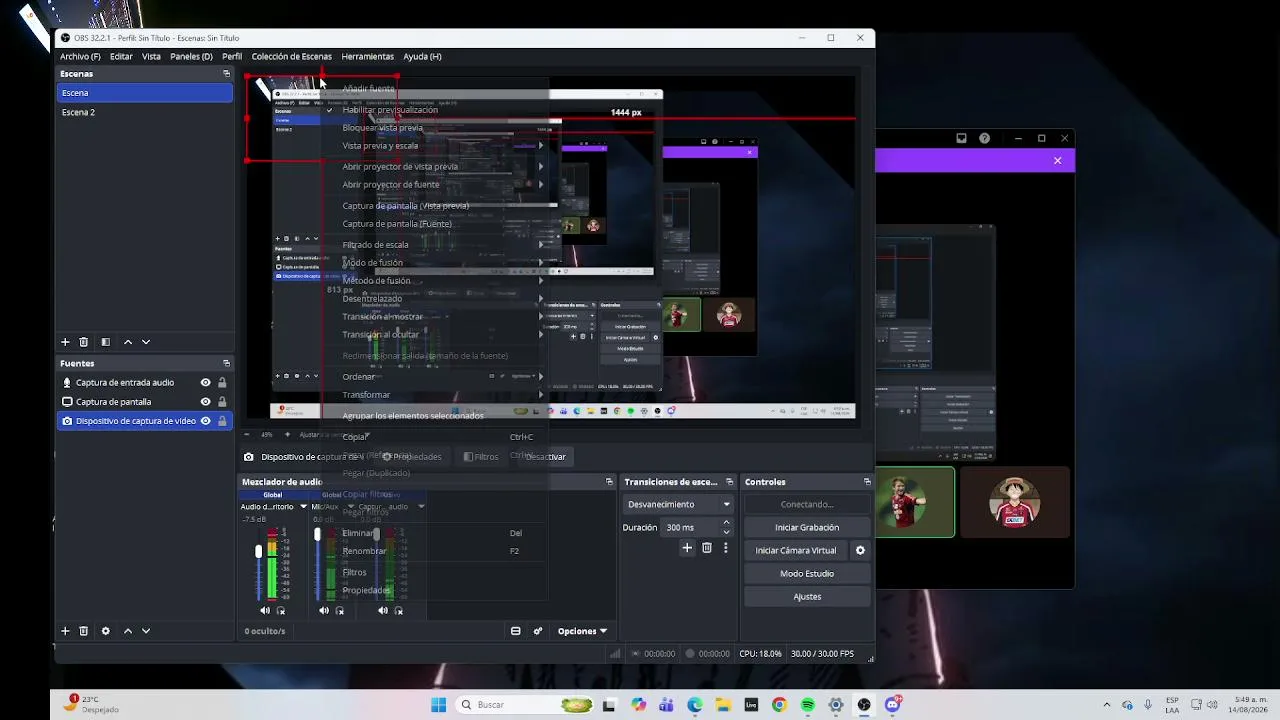Toggle monitoring for Mic/Aux channel

[340, 611]
